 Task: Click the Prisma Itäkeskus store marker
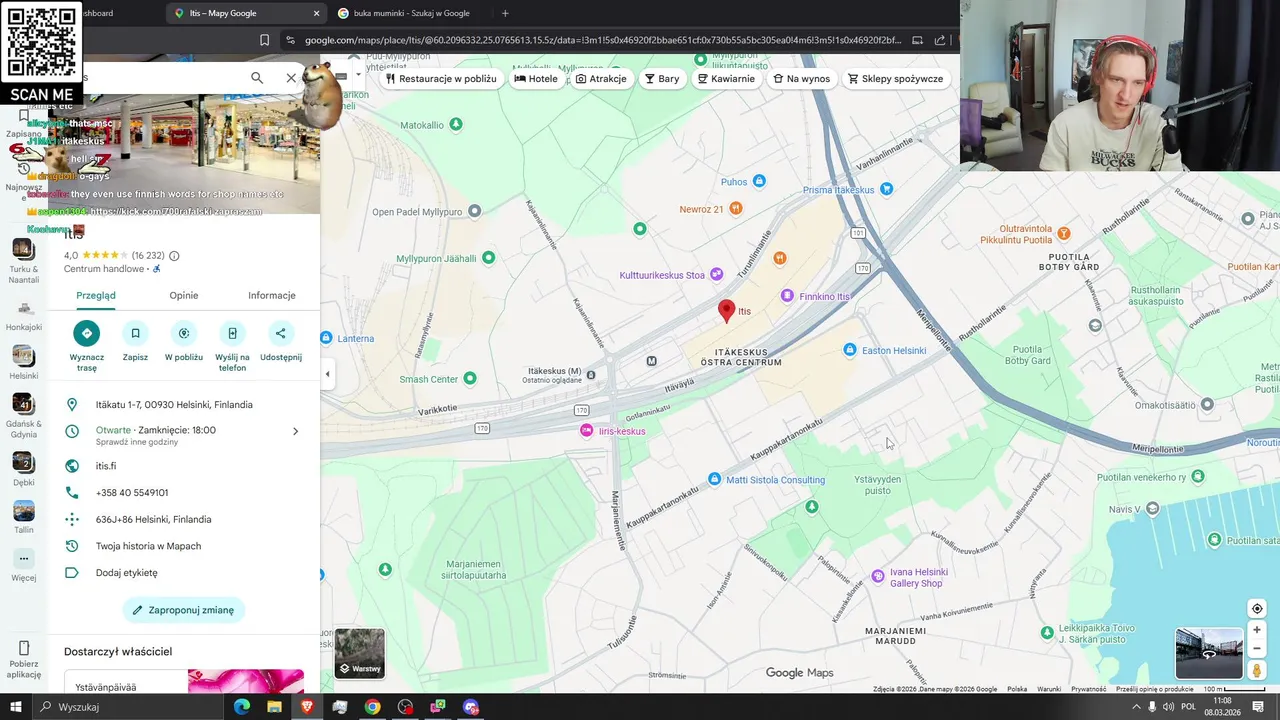[x=886, y=189]
